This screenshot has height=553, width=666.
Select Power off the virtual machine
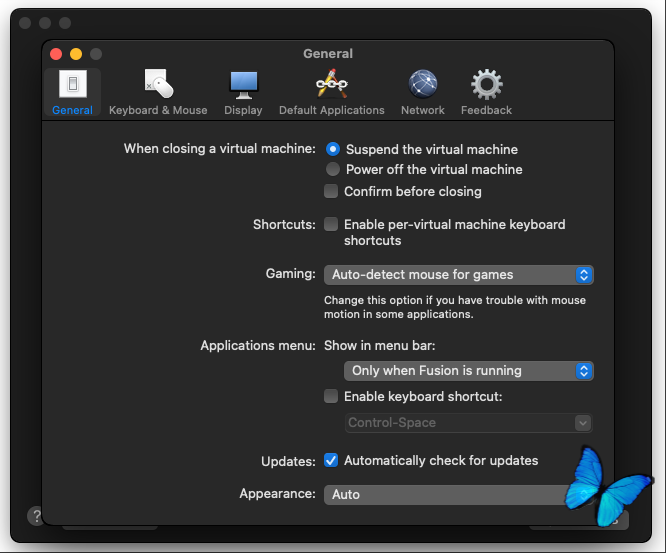[x=333, y=169]
